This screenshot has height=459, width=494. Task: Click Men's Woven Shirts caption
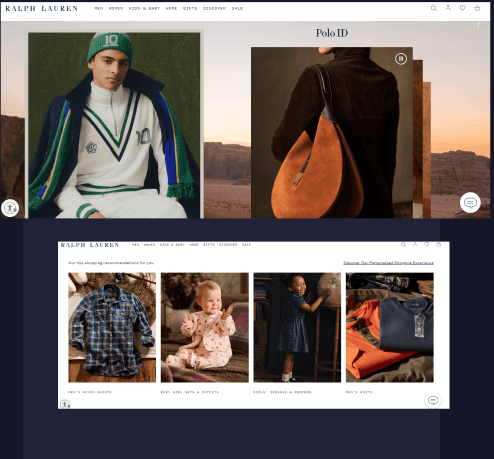(90, 392)
